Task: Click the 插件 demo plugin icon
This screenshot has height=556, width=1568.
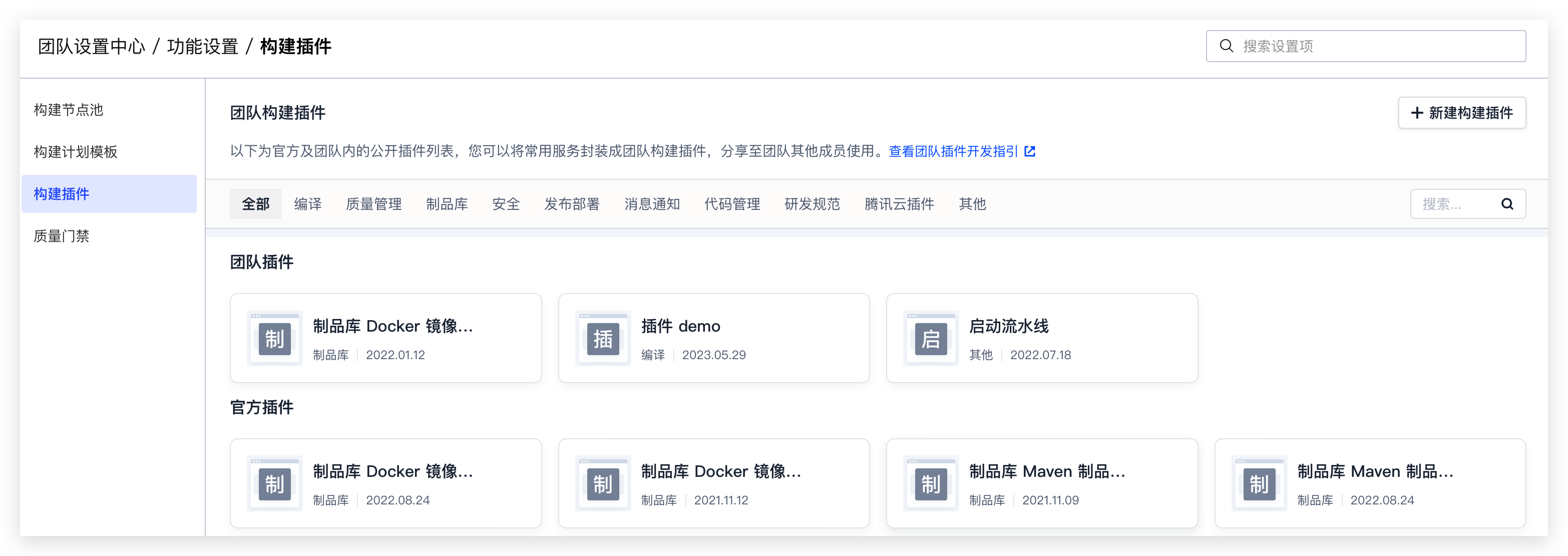Action: pos(603,338)
